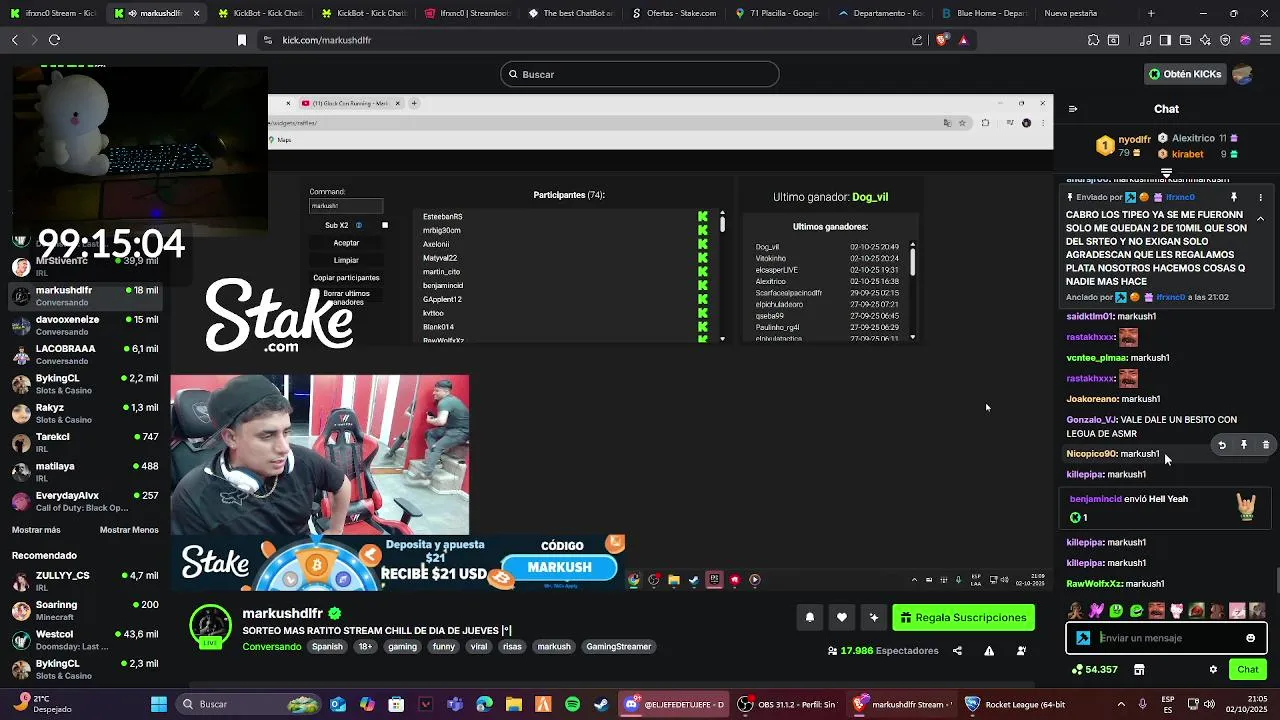Collapse the pinned message with chevron

click(1260, 219)
